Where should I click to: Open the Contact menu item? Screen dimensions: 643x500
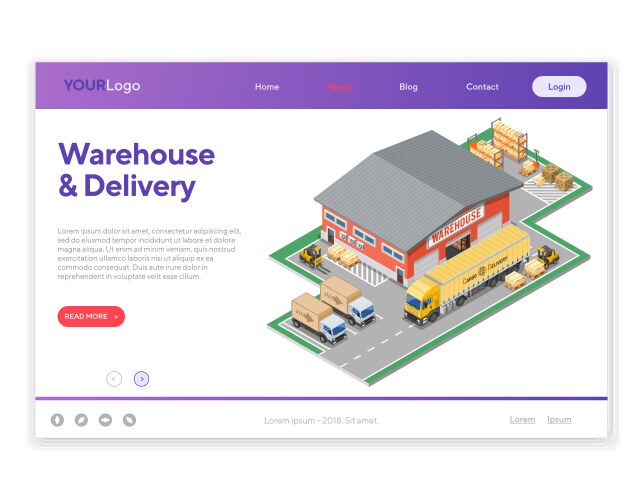[x=482, y=87]
